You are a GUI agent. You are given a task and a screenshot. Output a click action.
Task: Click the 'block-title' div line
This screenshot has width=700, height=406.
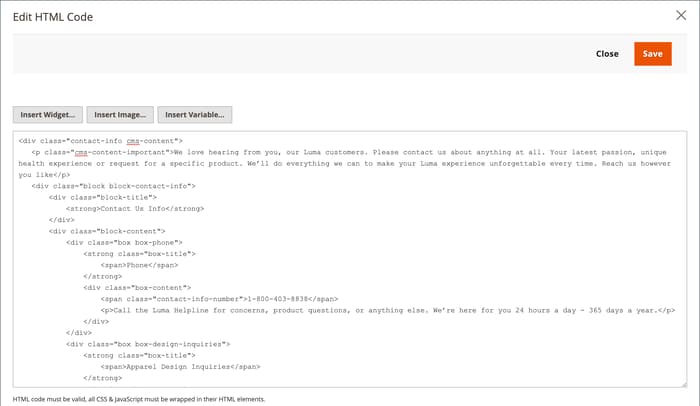pos(103,197)
